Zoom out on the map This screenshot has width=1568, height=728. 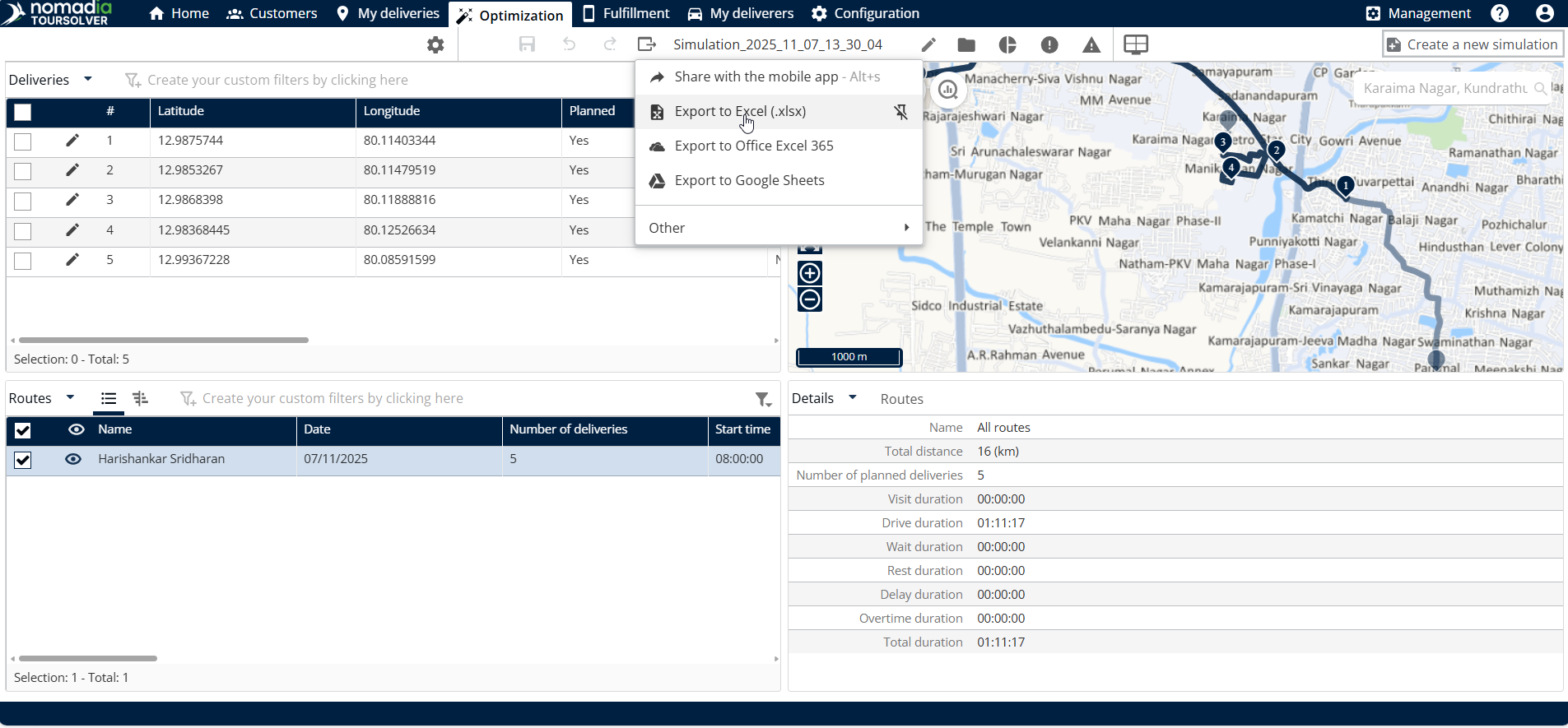pos(810,299)
